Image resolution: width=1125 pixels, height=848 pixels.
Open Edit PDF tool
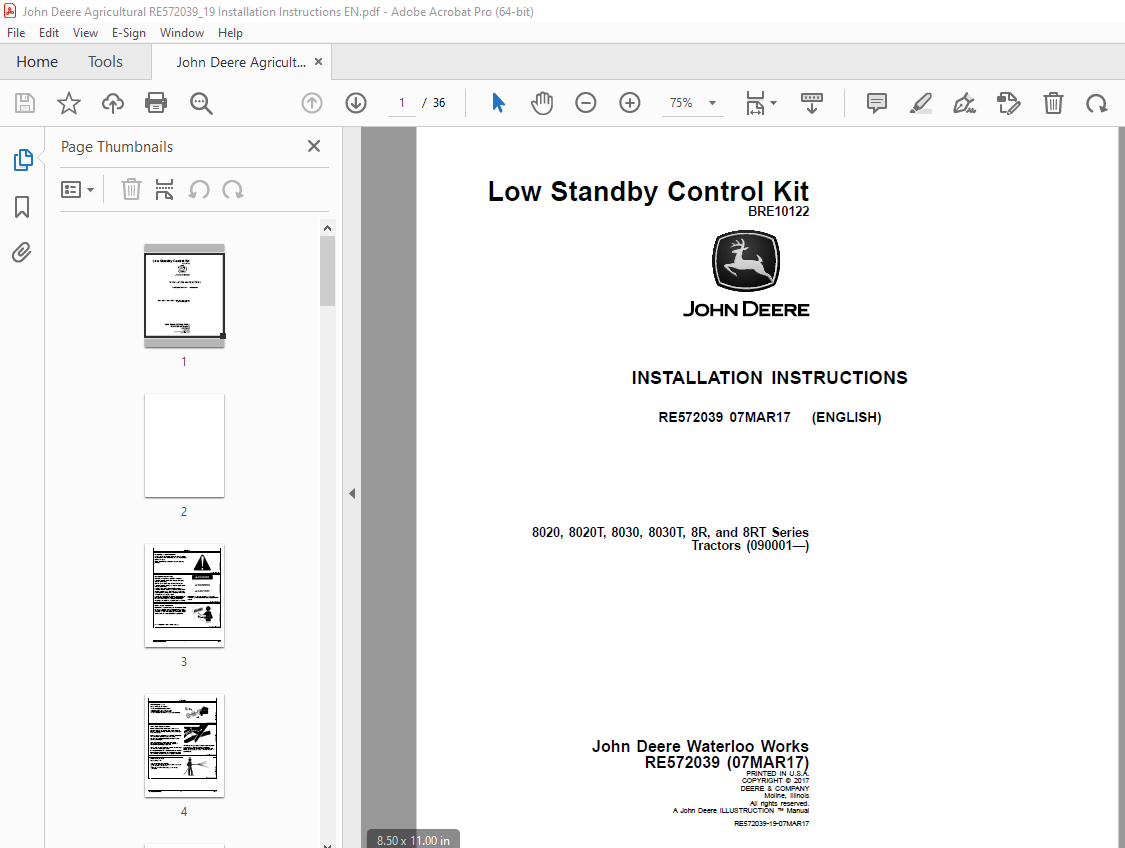(x=1009, y=103)
